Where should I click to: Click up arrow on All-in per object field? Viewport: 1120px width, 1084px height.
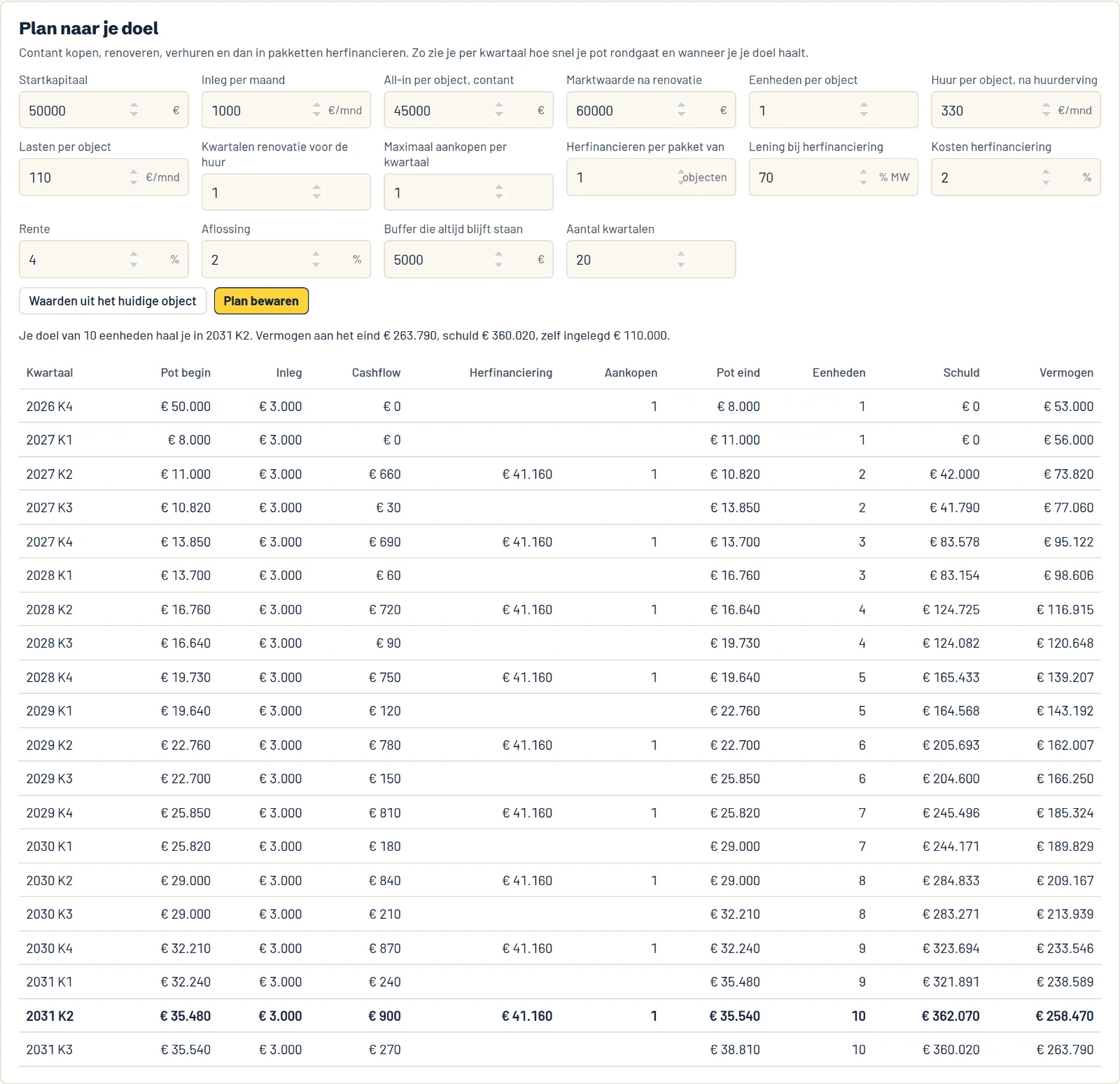point(499,106)
